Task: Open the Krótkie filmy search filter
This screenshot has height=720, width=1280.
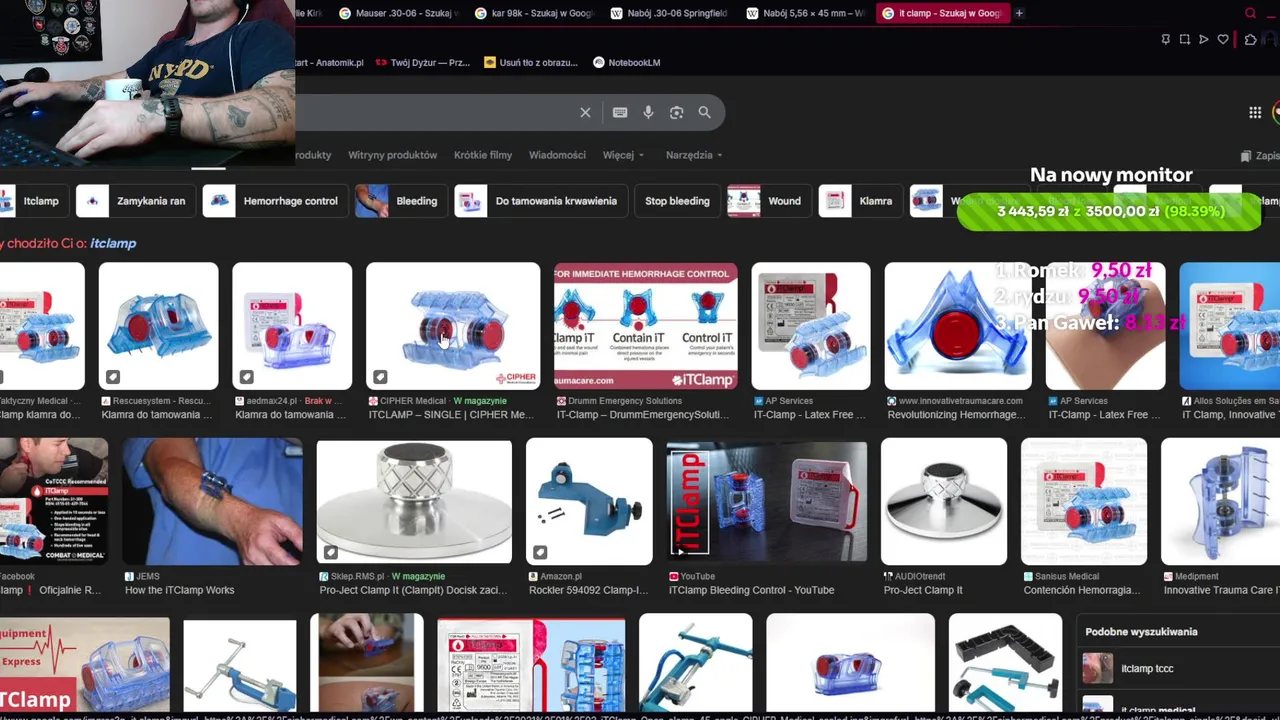Action: pyautogui.click(x=483, y=155)
